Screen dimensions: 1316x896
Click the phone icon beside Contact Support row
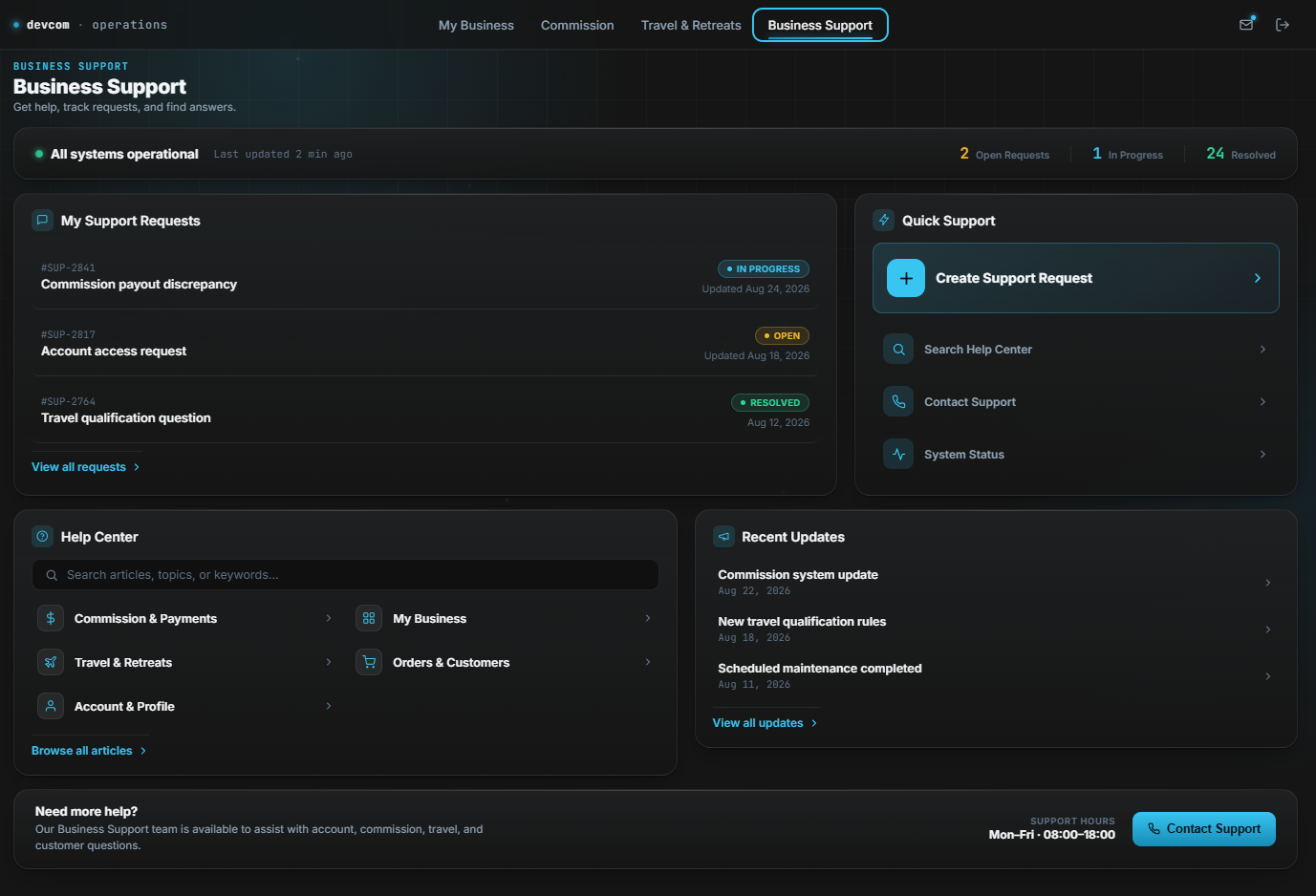(898, 402)
